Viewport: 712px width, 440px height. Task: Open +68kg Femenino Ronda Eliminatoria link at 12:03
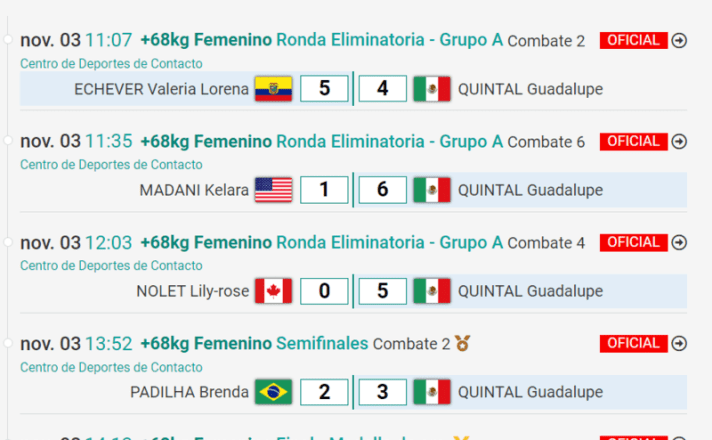point(321,242)
